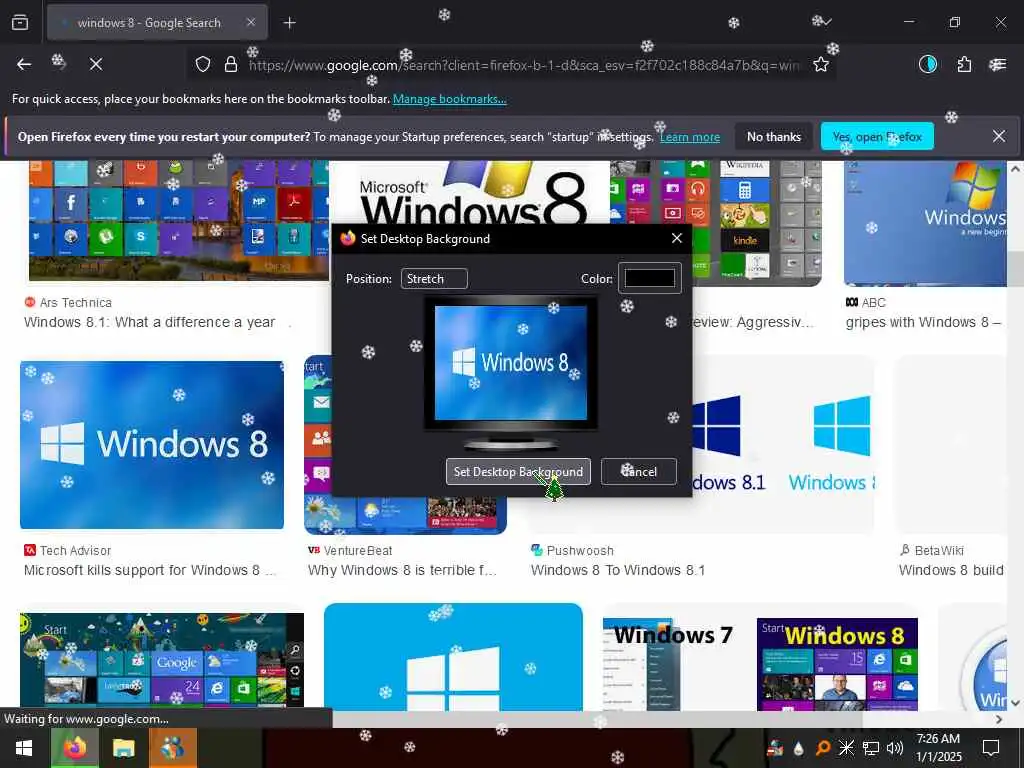Bookmark this page with the star icon

(x=821, y=64)
